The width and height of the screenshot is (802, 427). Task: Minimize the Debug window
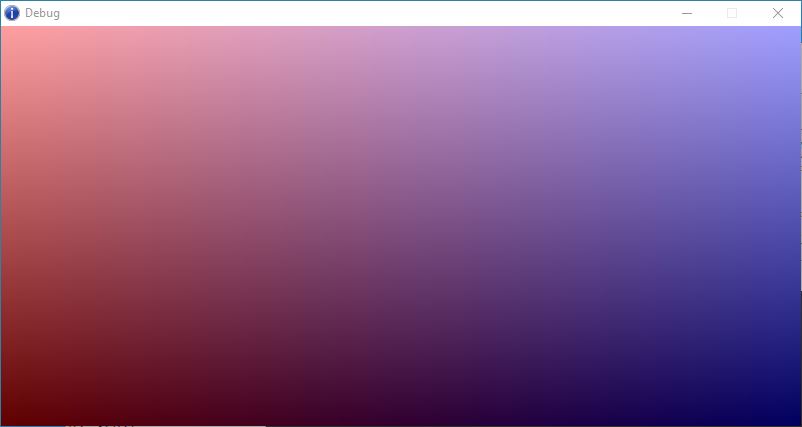pyautogui.click(x=687, y=13)
